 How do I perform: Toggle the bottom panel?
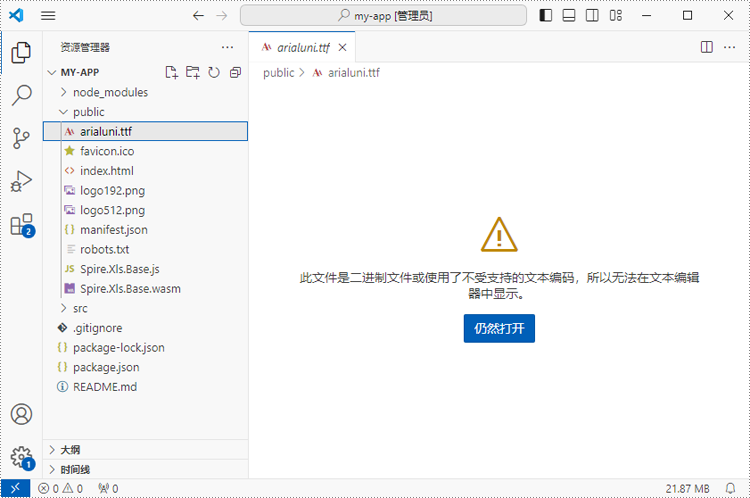coord(569,15)
